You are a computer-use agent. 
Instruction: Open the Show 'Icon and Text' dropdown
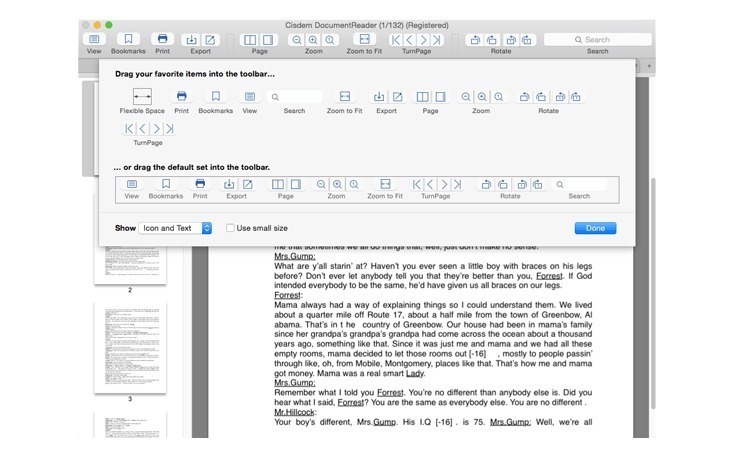175,228
